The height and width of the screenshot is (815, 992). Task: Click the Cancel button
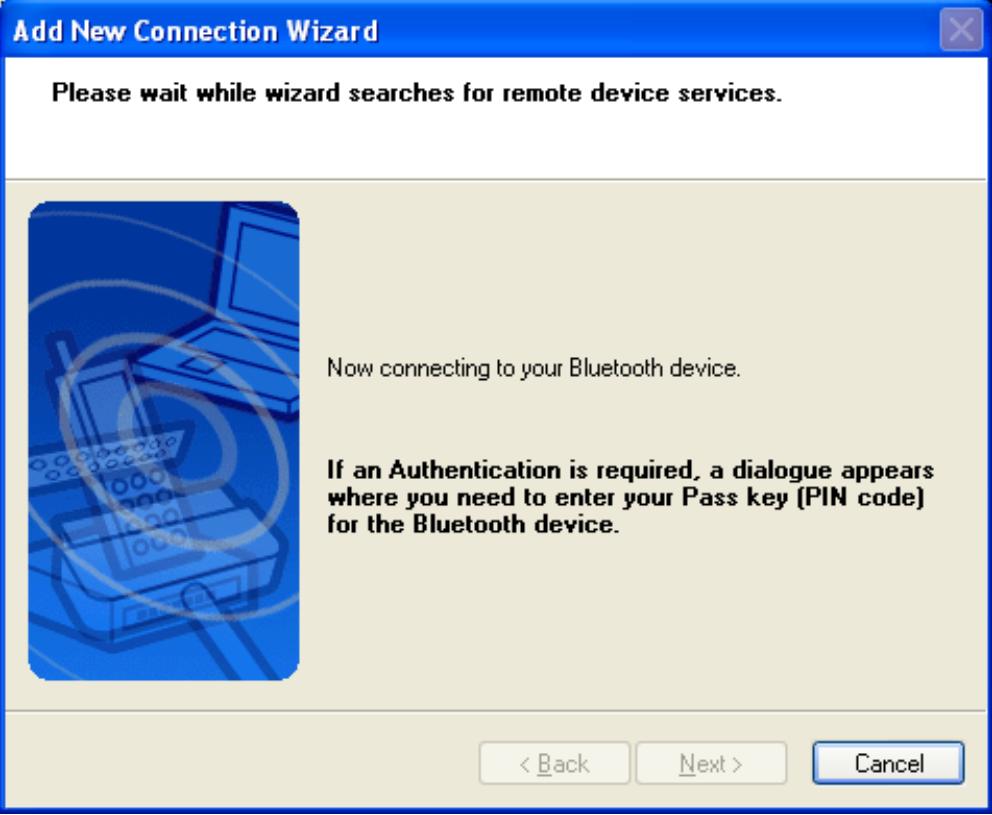tap(888, 765)
